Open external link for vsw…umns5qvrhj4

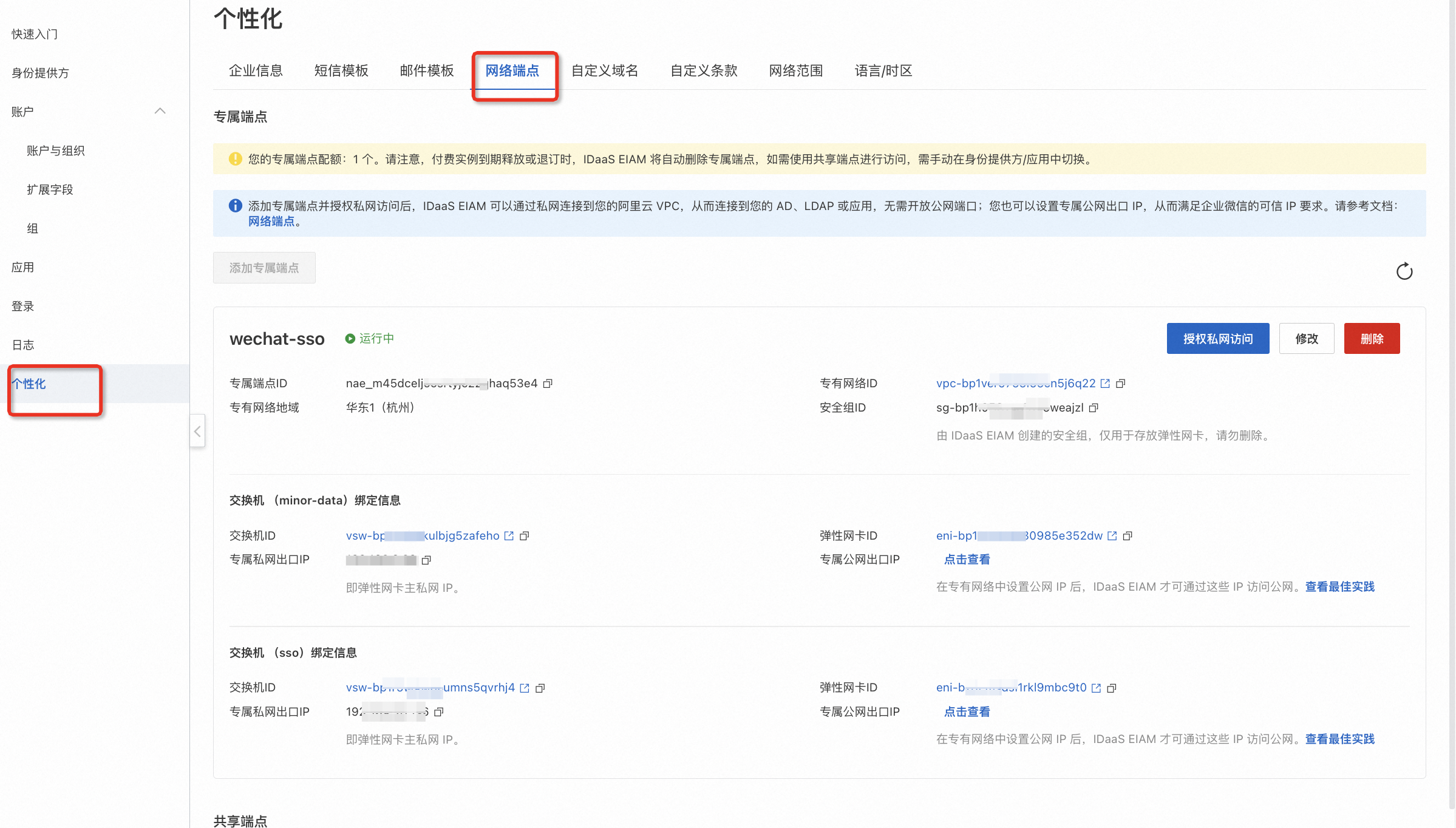coord(525,688)
